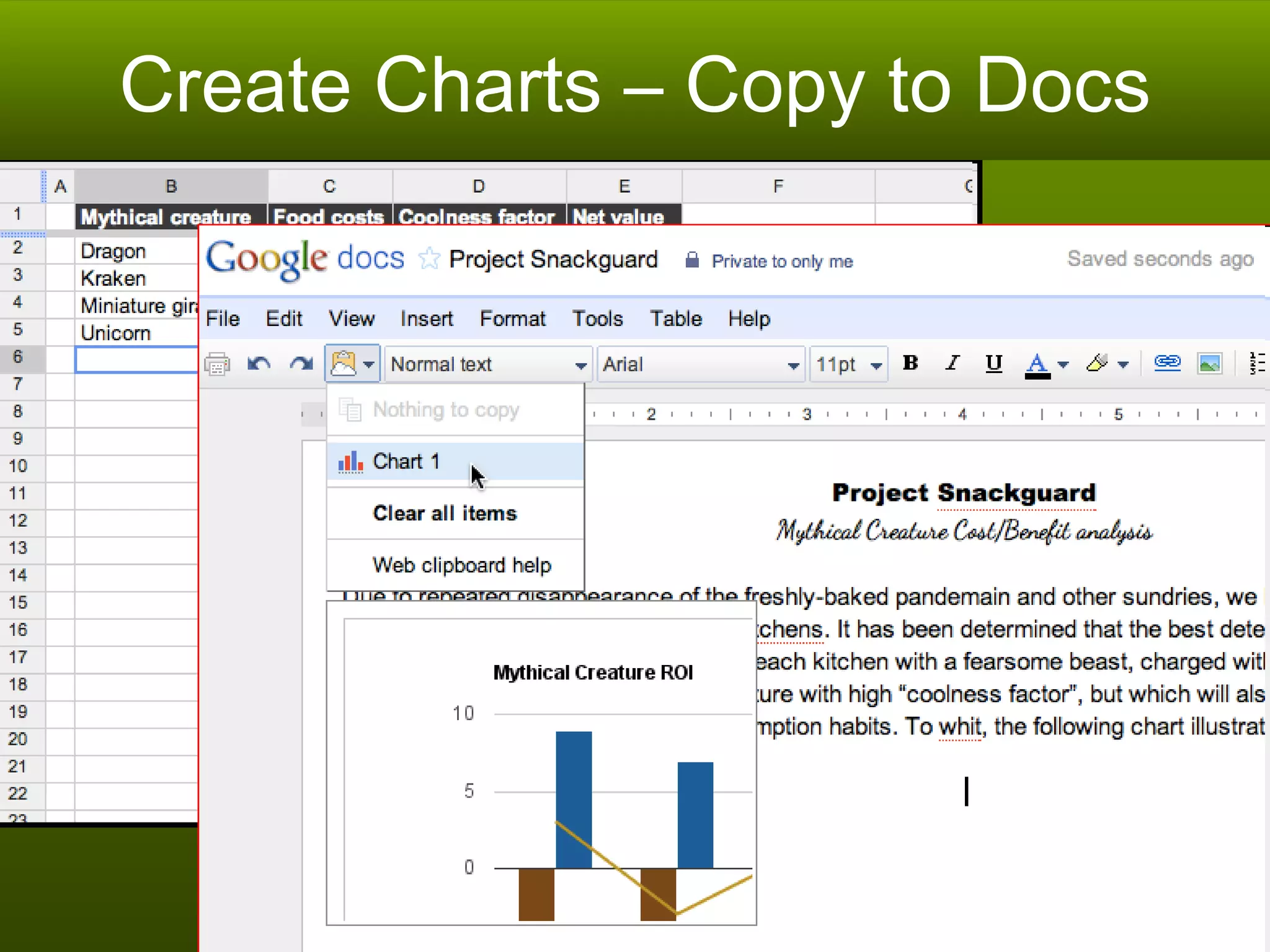Click the text color A icon

coord(1037,366)
